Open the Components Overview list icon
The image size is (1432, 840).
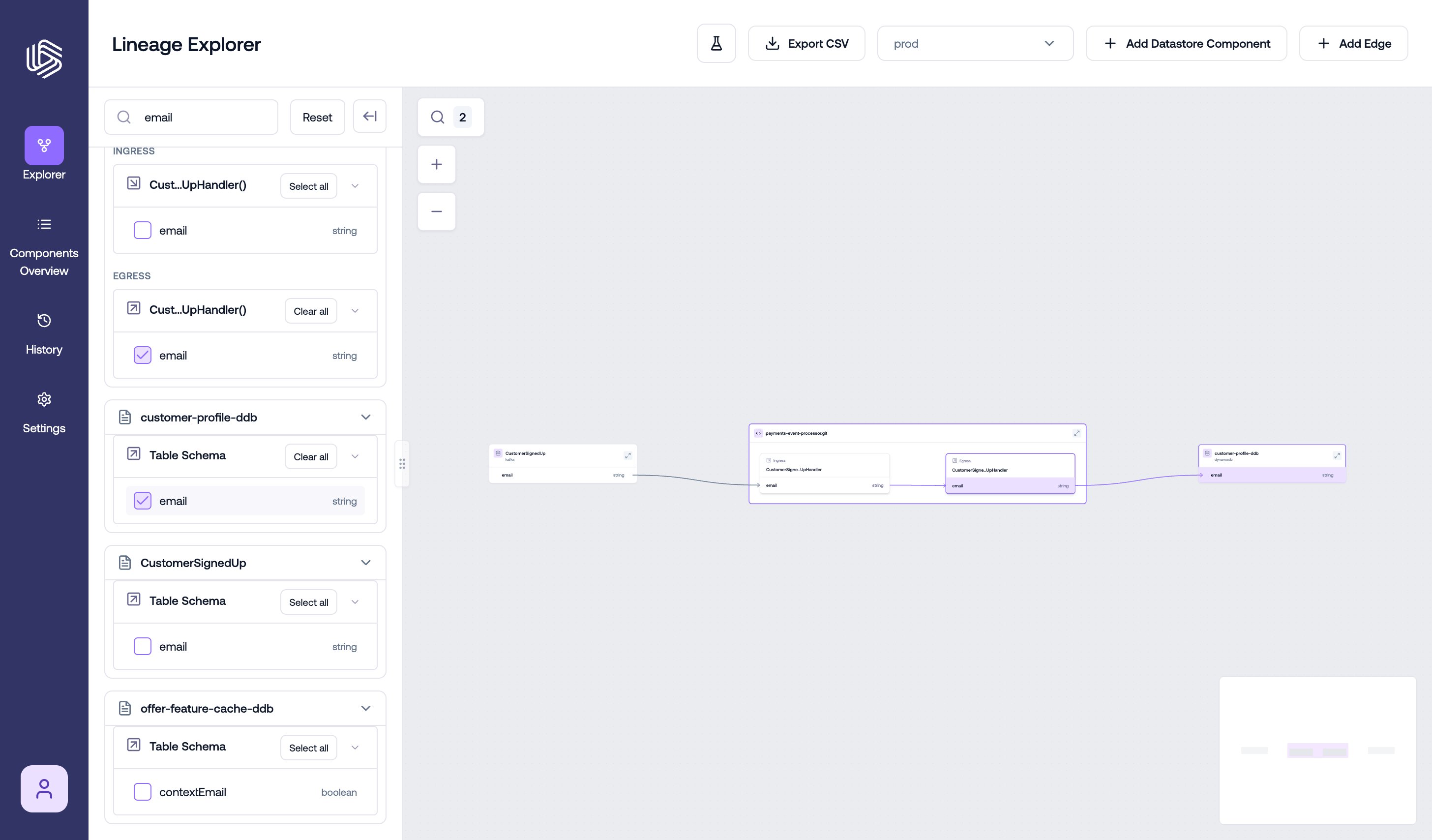click(44, 224)
